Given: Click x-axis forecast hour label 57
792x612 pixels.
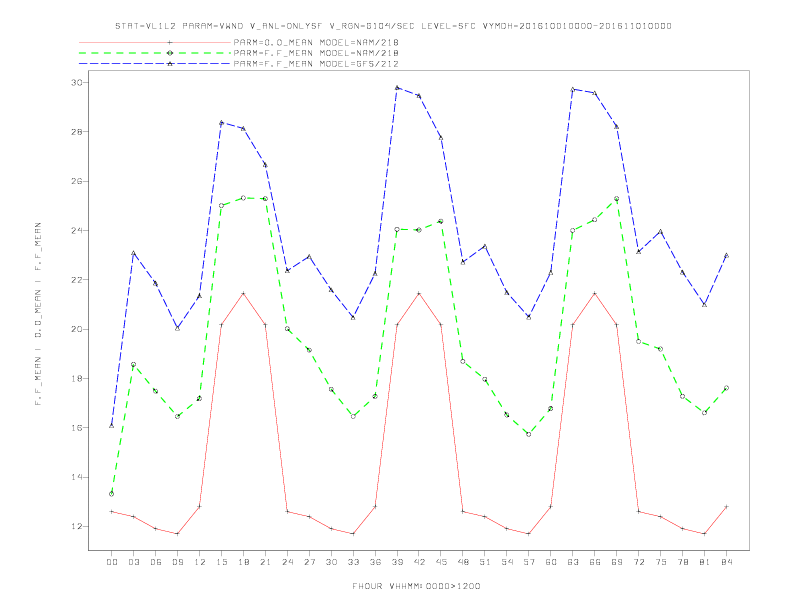Looking at the screenshot, I should tap(529, 562).
